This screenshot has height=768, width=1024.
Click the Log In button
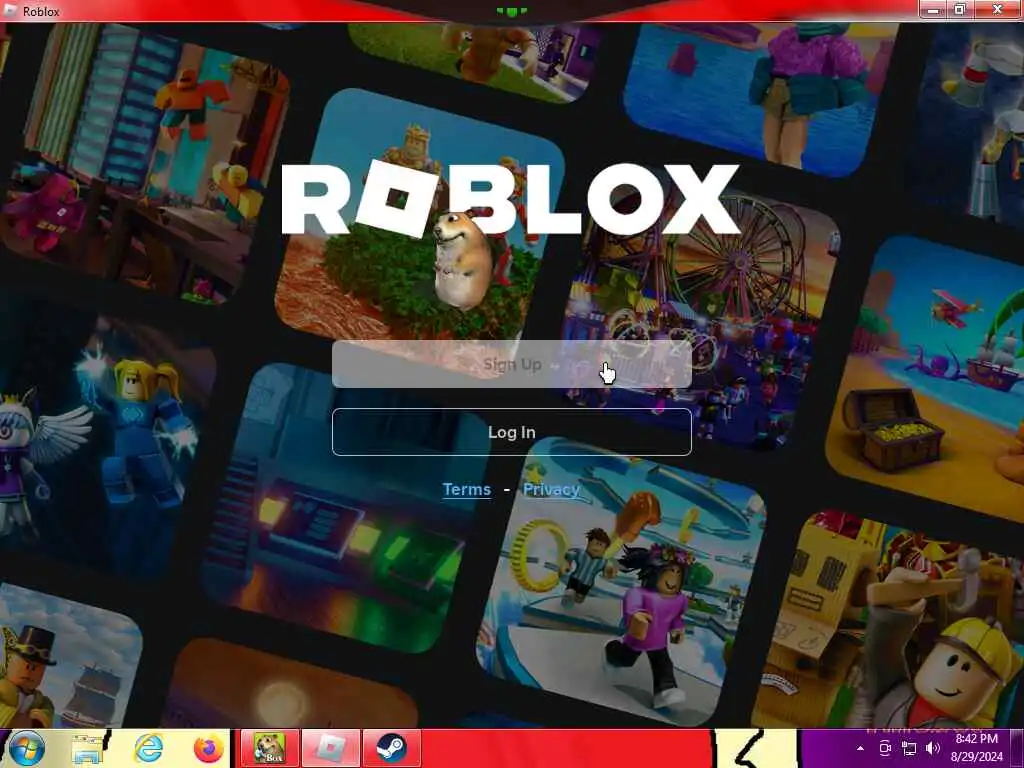pyautogui.click(x=511, y=432)
